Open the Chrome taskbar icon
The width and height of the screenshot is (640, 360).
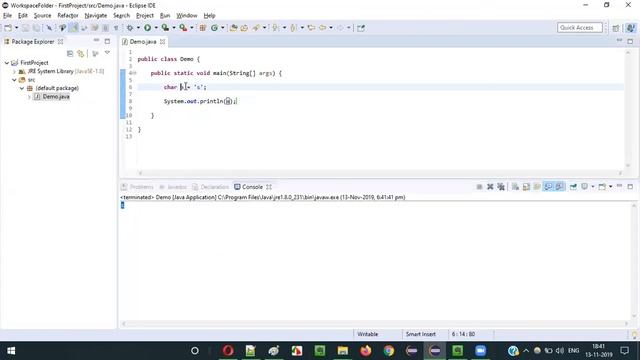coord(389,351)
